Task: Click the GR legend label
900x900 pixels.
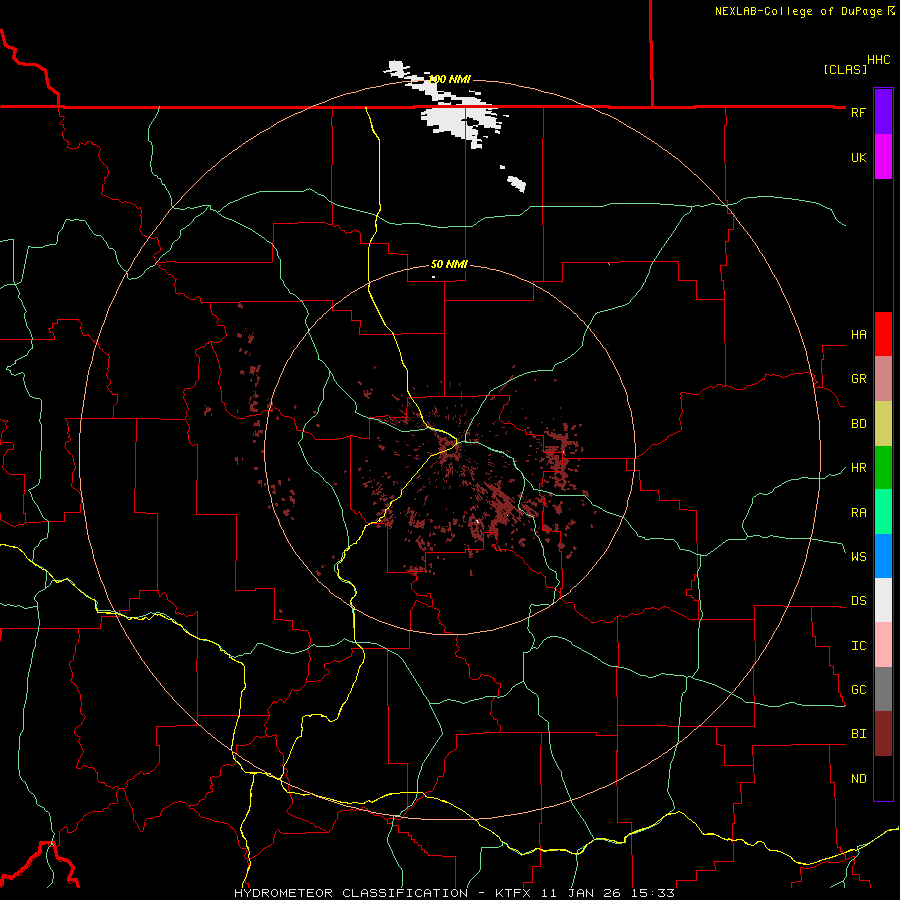Action: pos(858,379)
